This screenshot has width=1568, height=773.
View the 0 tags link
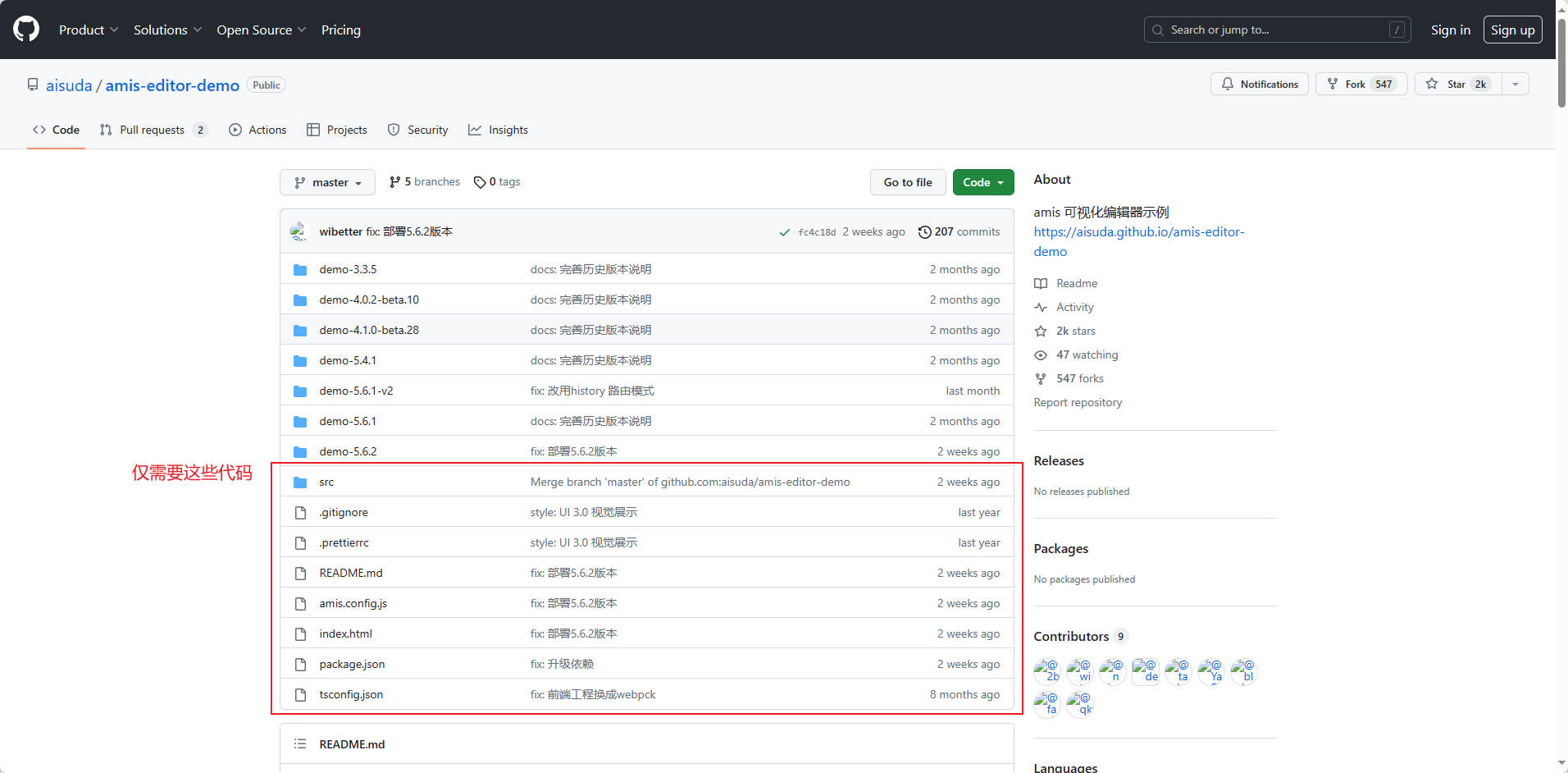(x=497, y=181)
